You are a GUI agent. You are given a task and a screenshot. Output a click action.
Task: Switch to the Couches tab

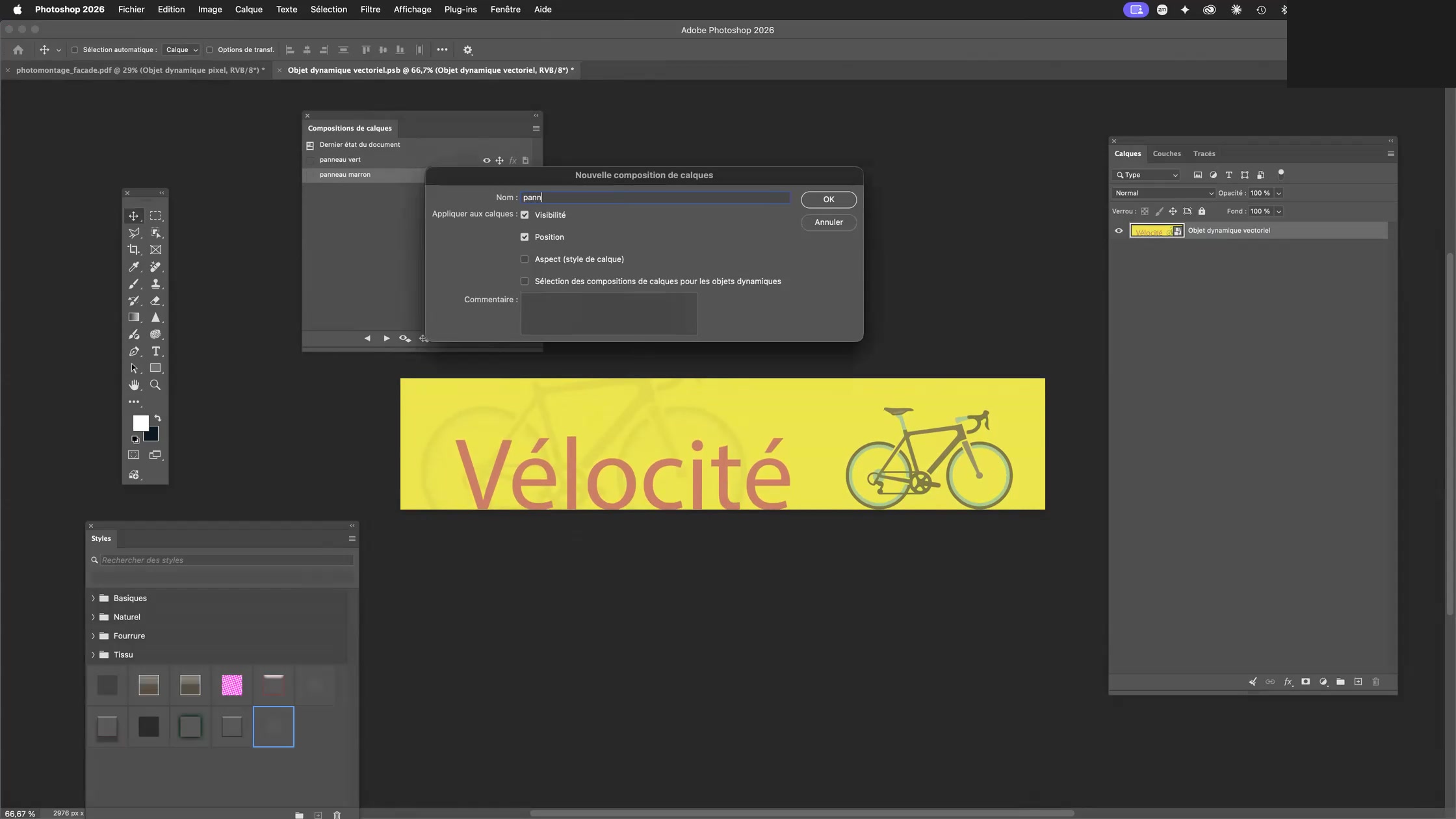(1167, 153)
